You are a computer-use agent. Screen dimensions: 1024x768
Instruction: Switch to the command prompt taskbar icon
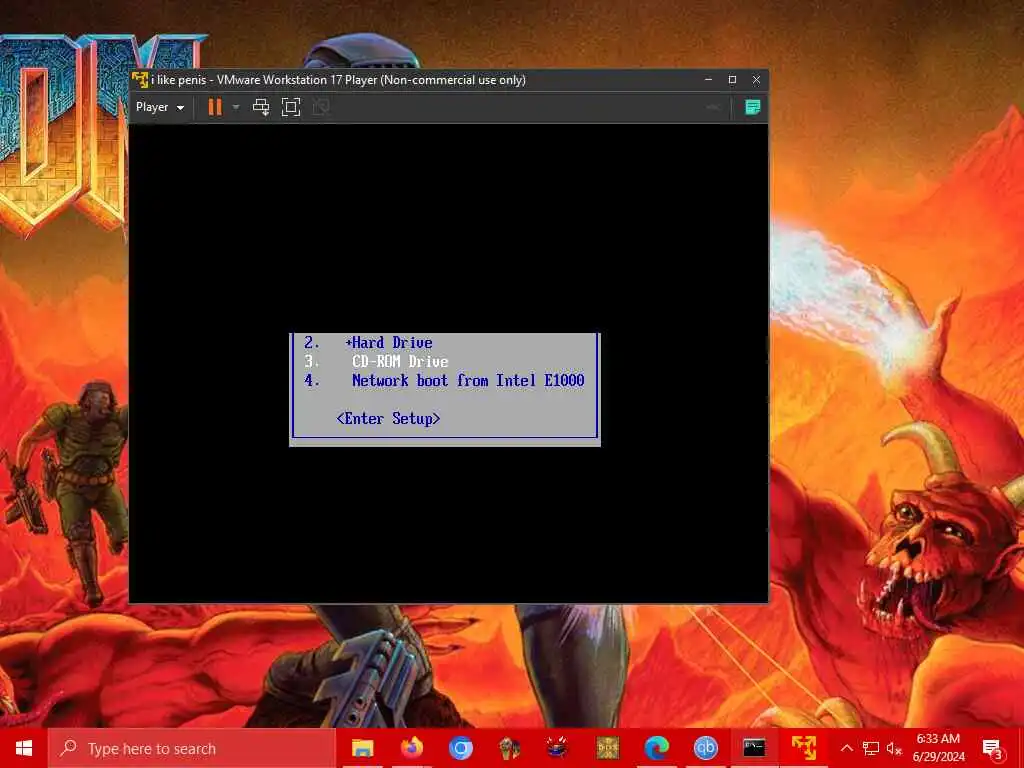(754, 748)
